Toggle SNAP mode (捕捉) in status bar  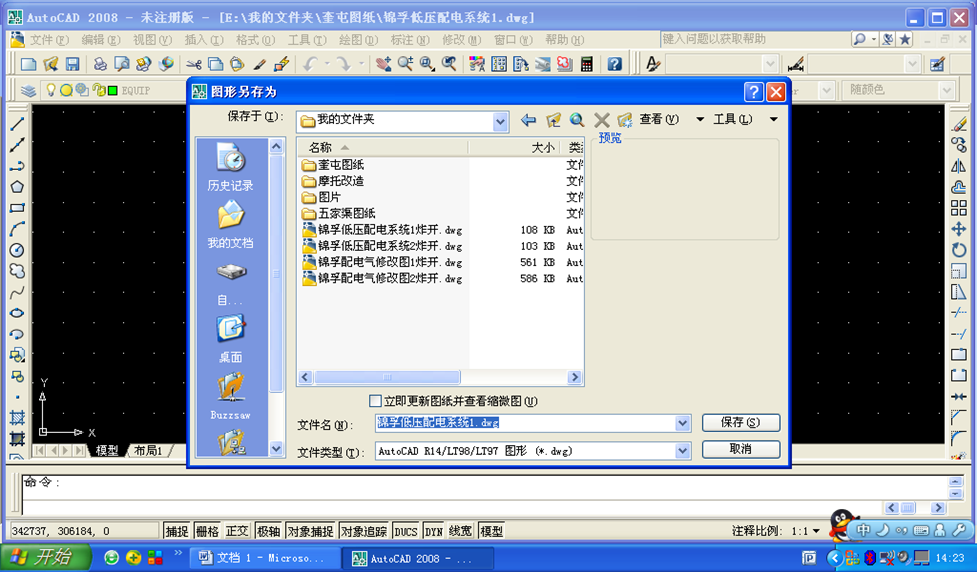tap(176, 531)
